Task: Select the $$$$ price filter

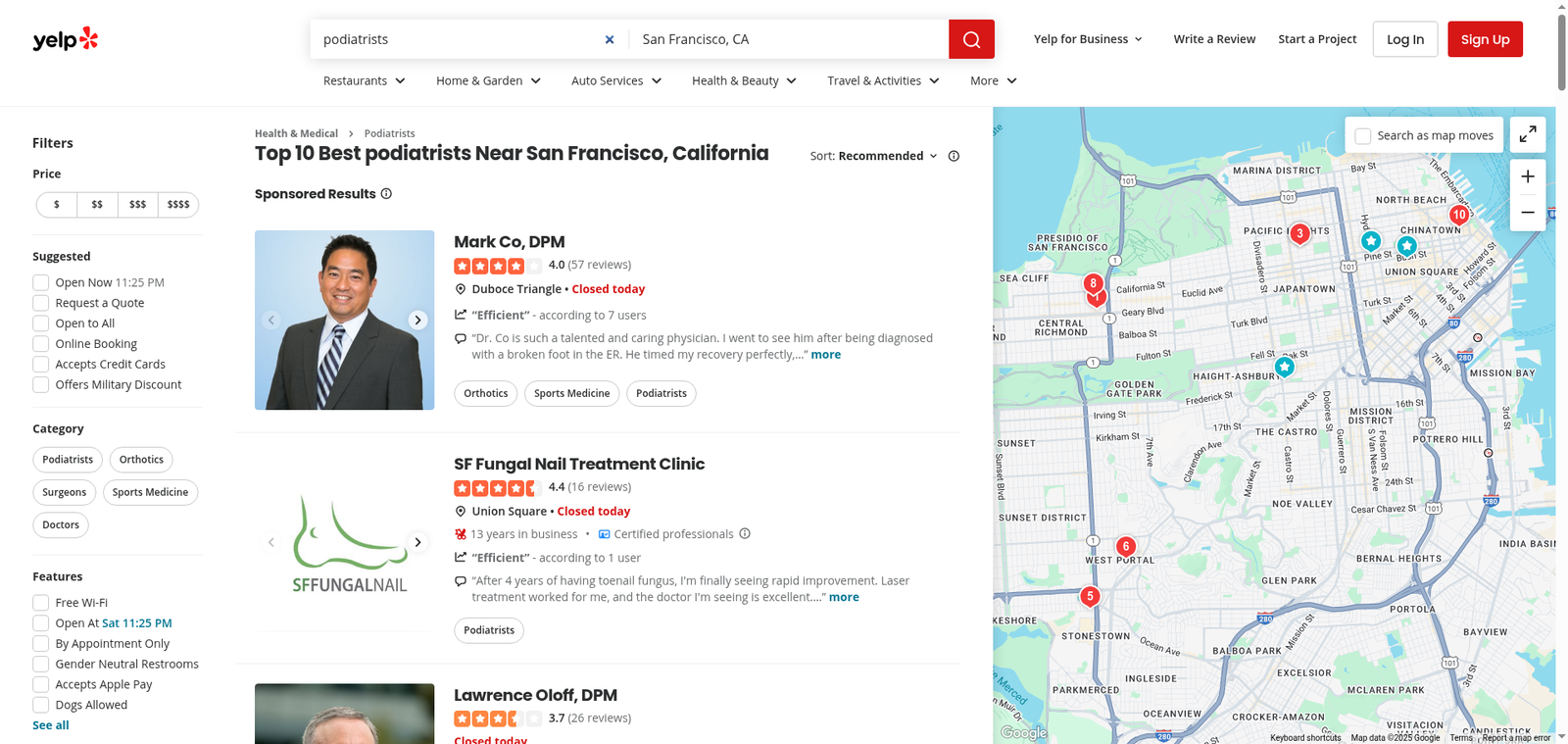Action: 178,205
